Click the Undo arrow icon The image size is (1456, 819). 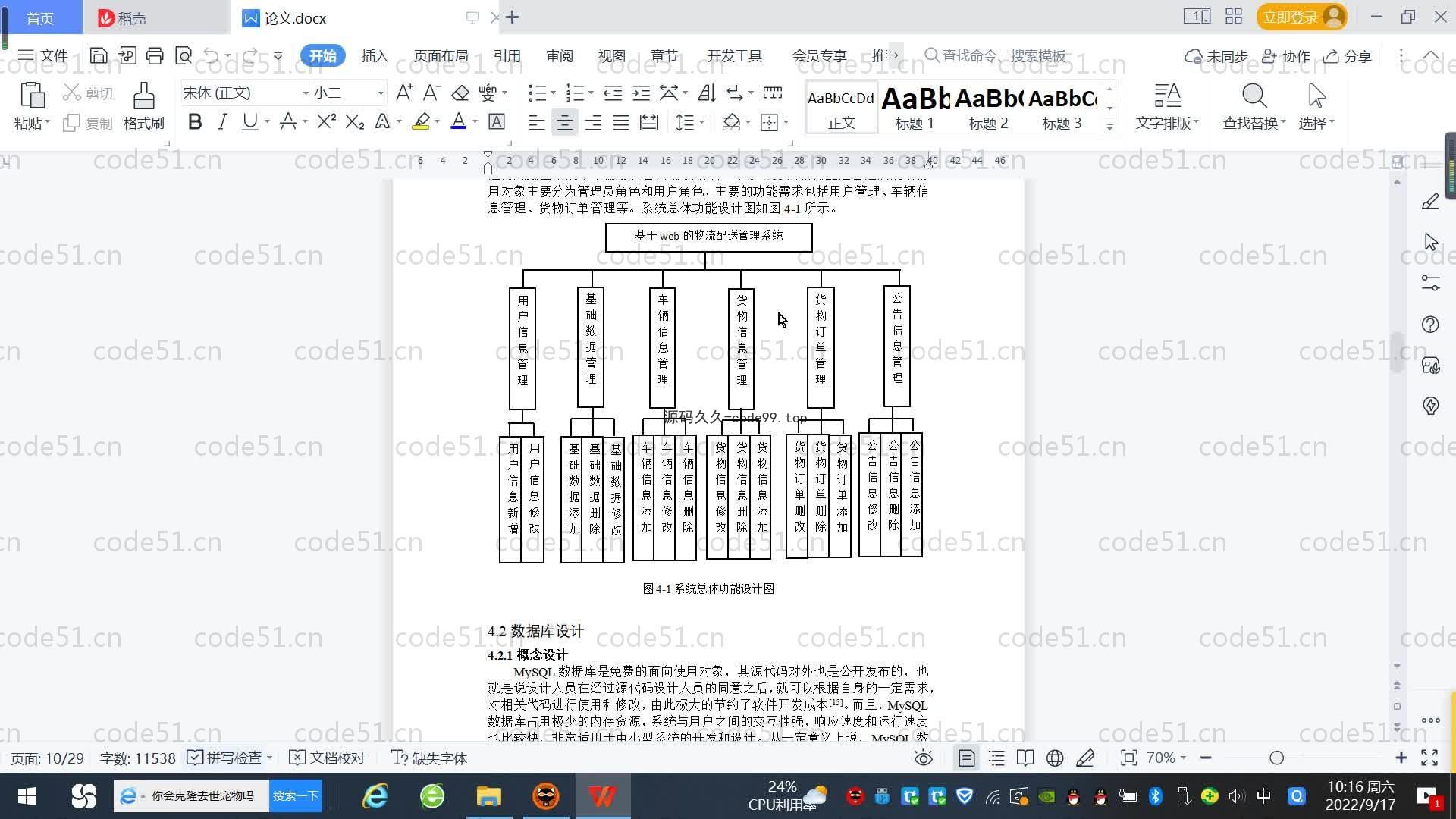click(212, 55)
